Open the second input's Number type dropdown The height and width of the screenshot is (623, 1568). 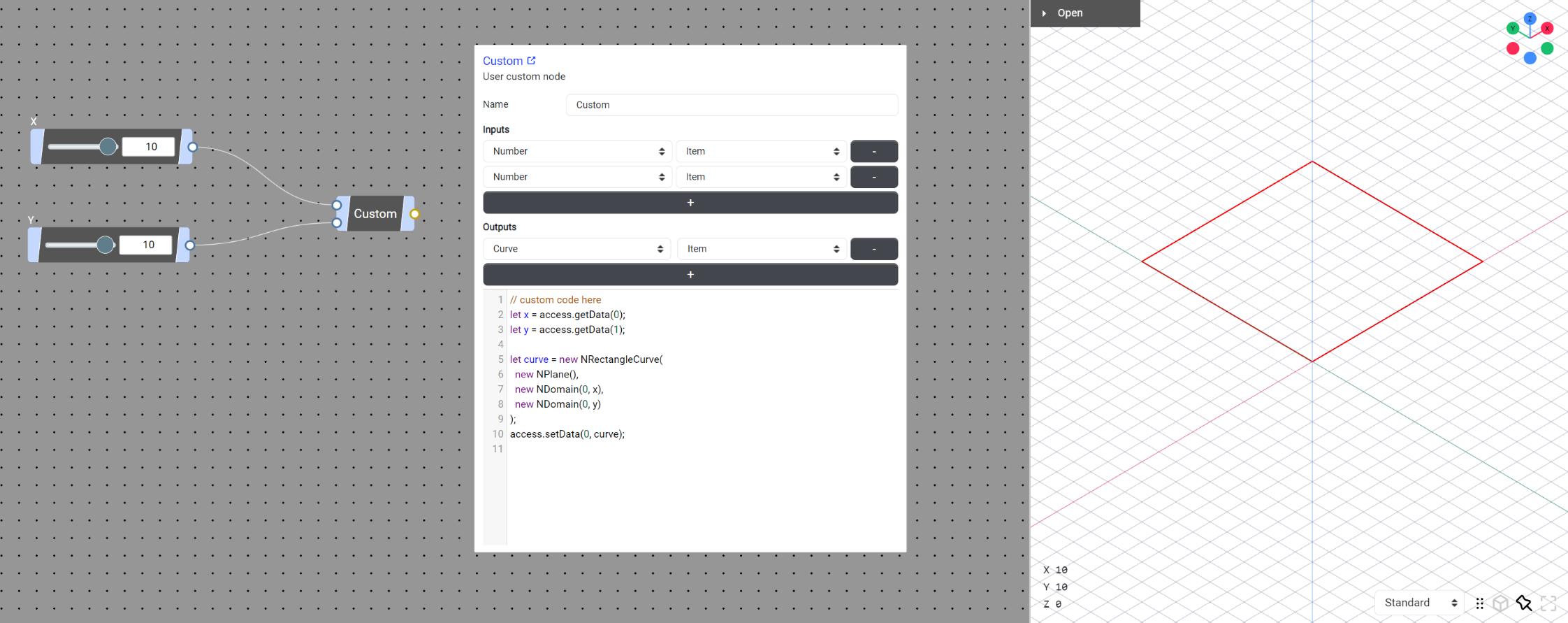pos(577,177)
